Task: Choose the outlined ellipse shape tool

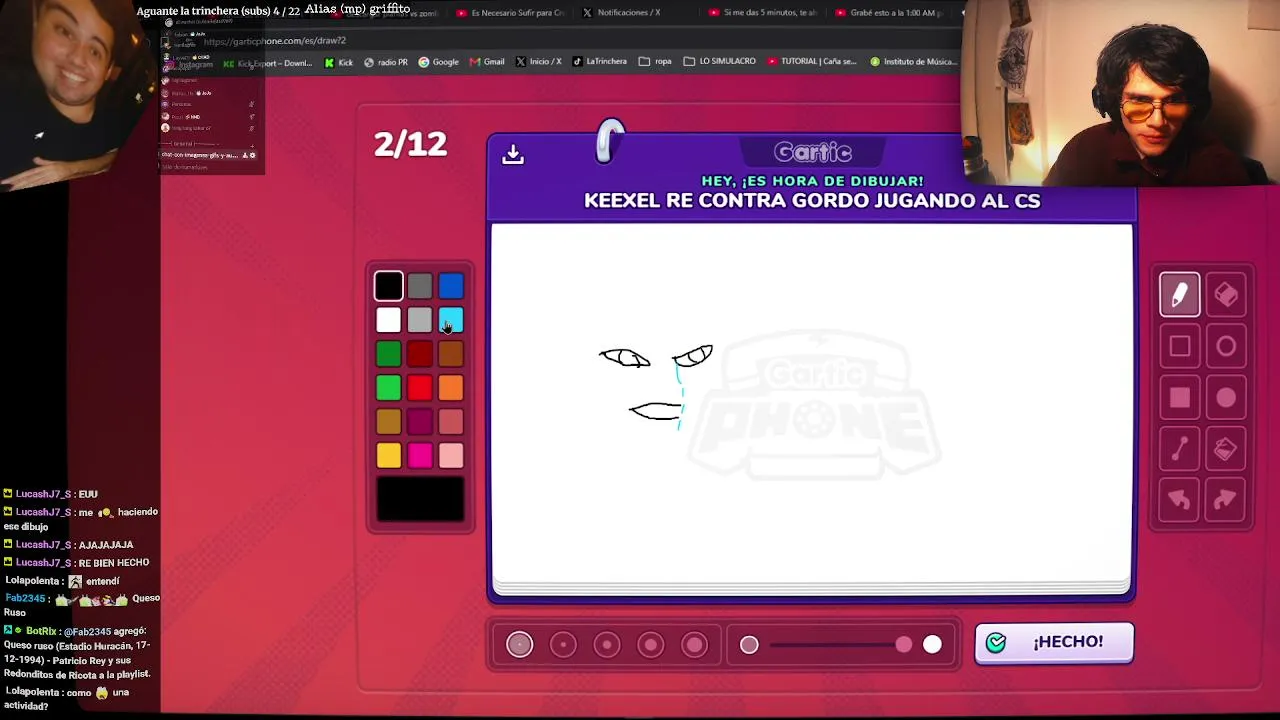Action: point(1226,347)
